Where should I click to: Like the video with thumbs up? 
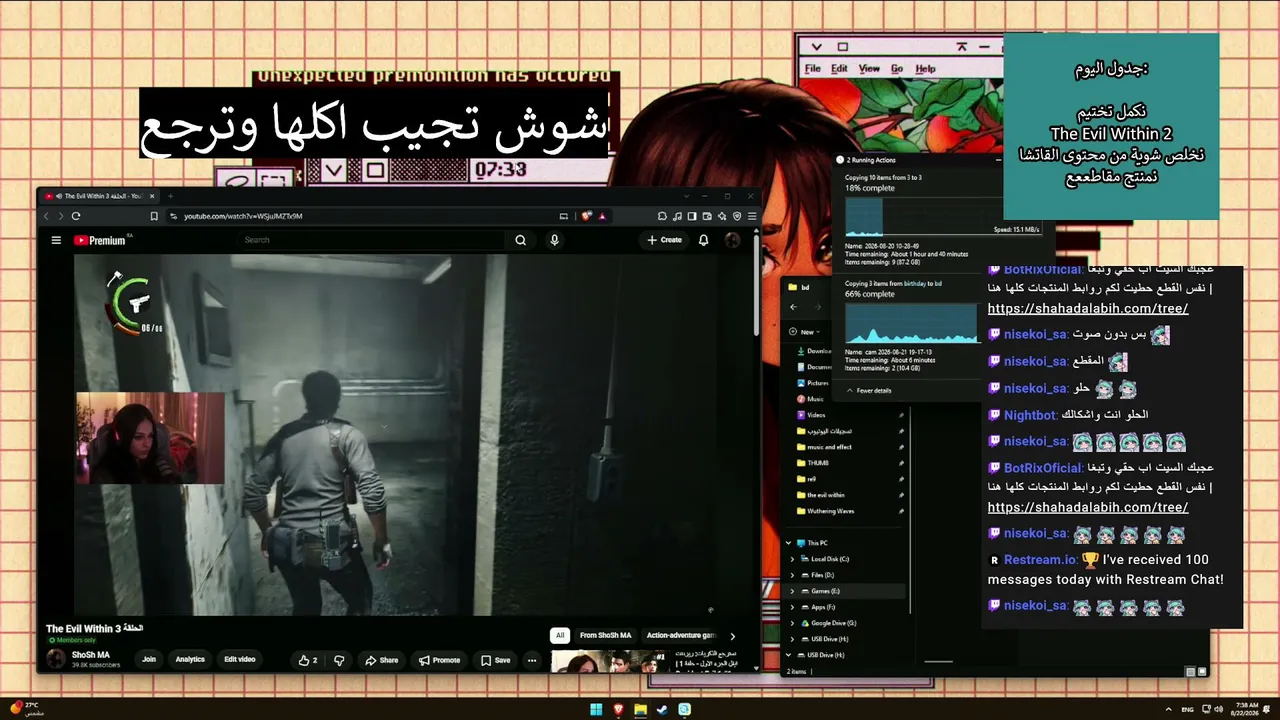point(308,660)
